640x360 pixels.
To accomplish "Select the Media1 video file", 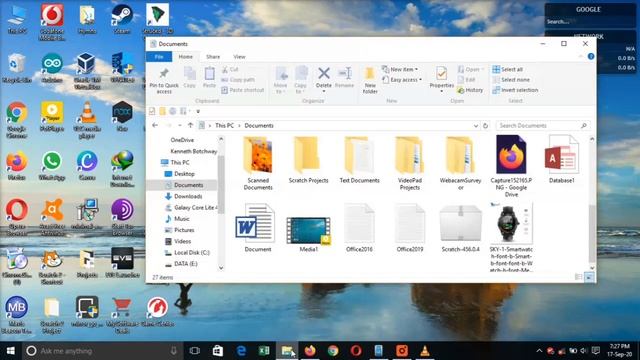I will (309, 234).
